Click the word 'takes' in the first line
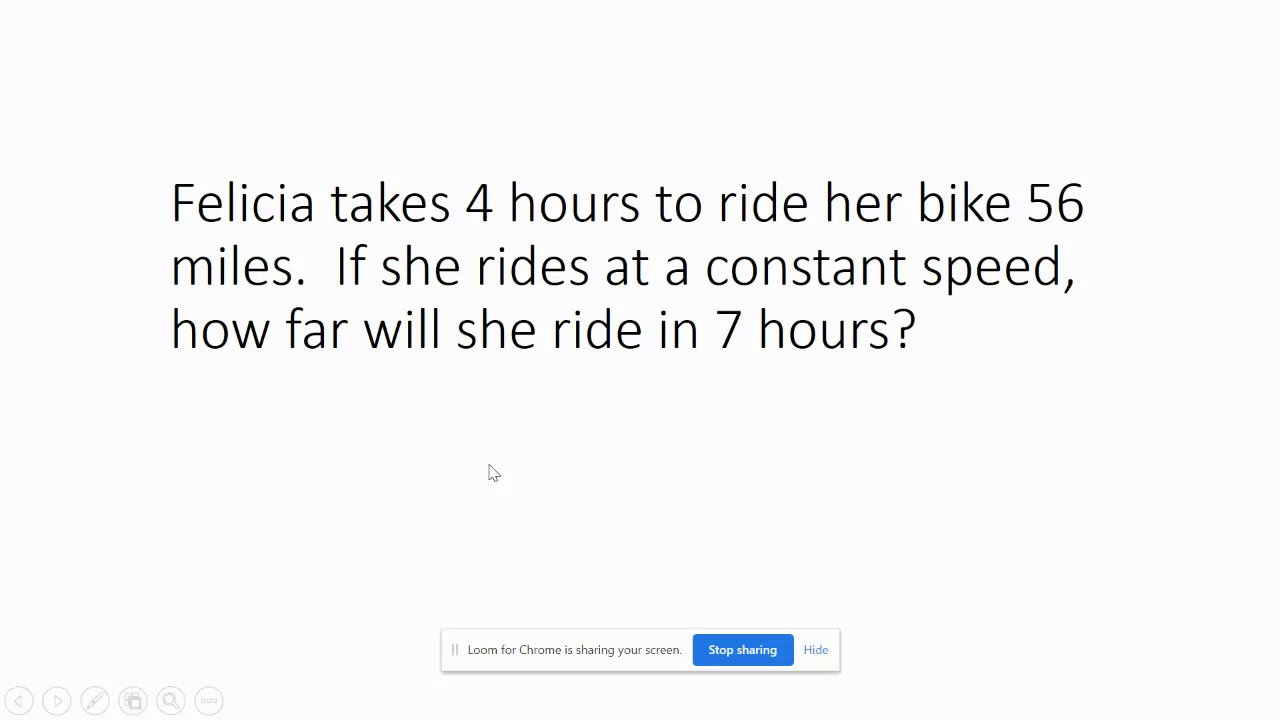This screenshot has width=1280, height=720. click(x=390, y=203)
